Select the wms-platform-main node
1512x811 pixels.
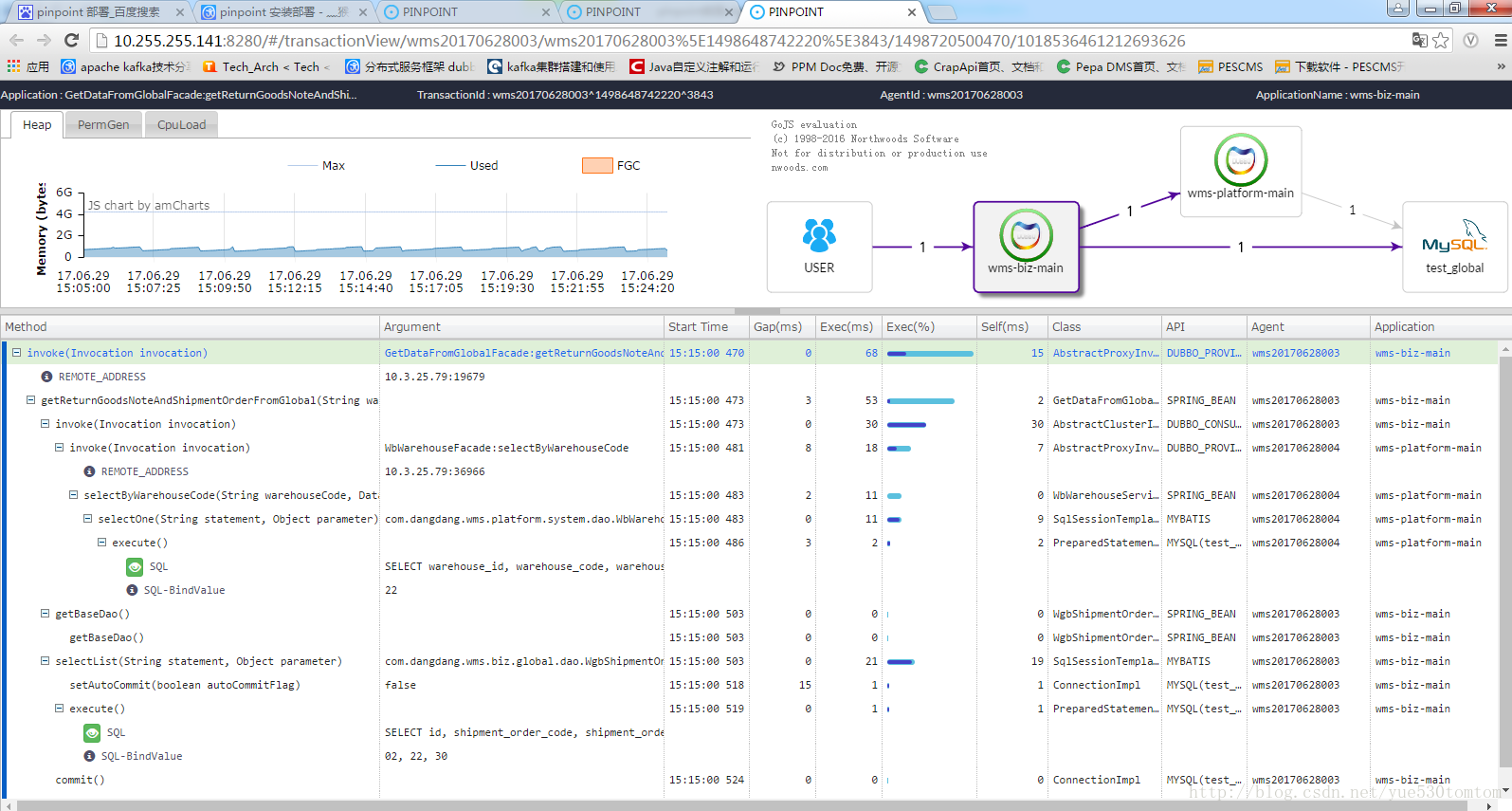pyautogui.click(x=1241, y=171)
